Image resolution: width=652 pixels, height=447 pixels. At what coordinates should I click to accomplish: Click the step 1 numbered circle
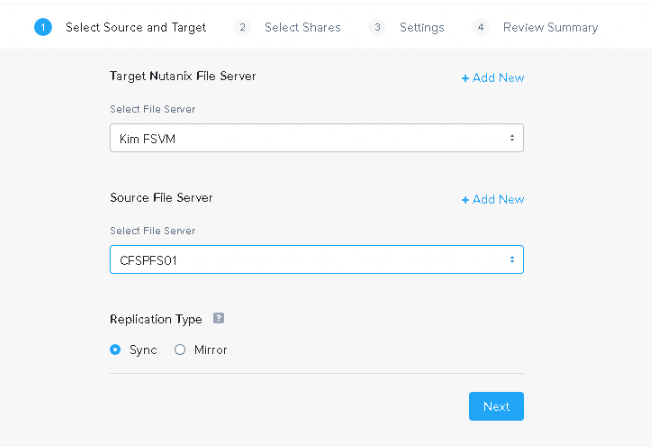point(43,27)
